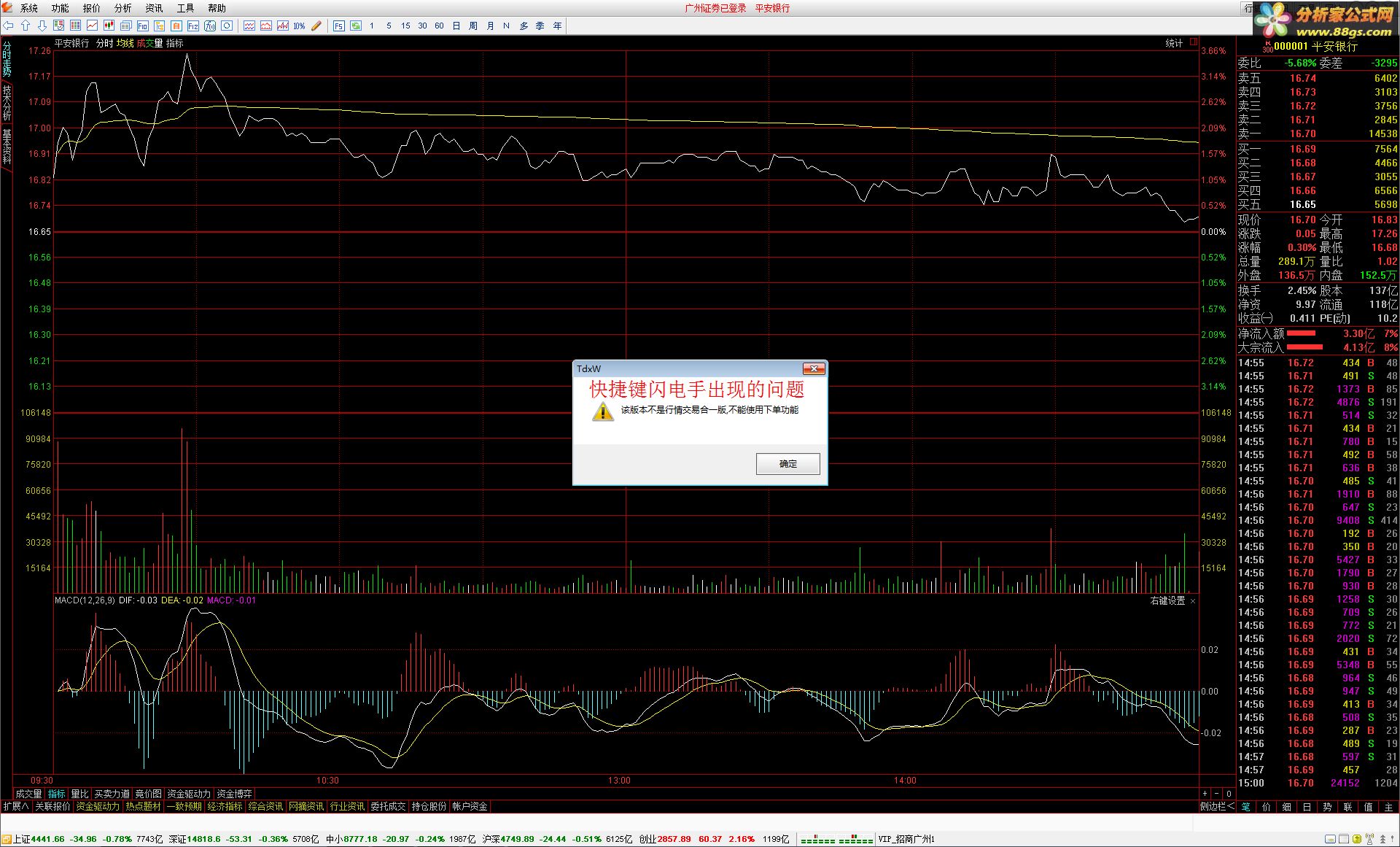Image resolution: width=1400 pixels, height=847 pixels.
Task: Click the plus zoom button below chart
Action: point(1205,794)
